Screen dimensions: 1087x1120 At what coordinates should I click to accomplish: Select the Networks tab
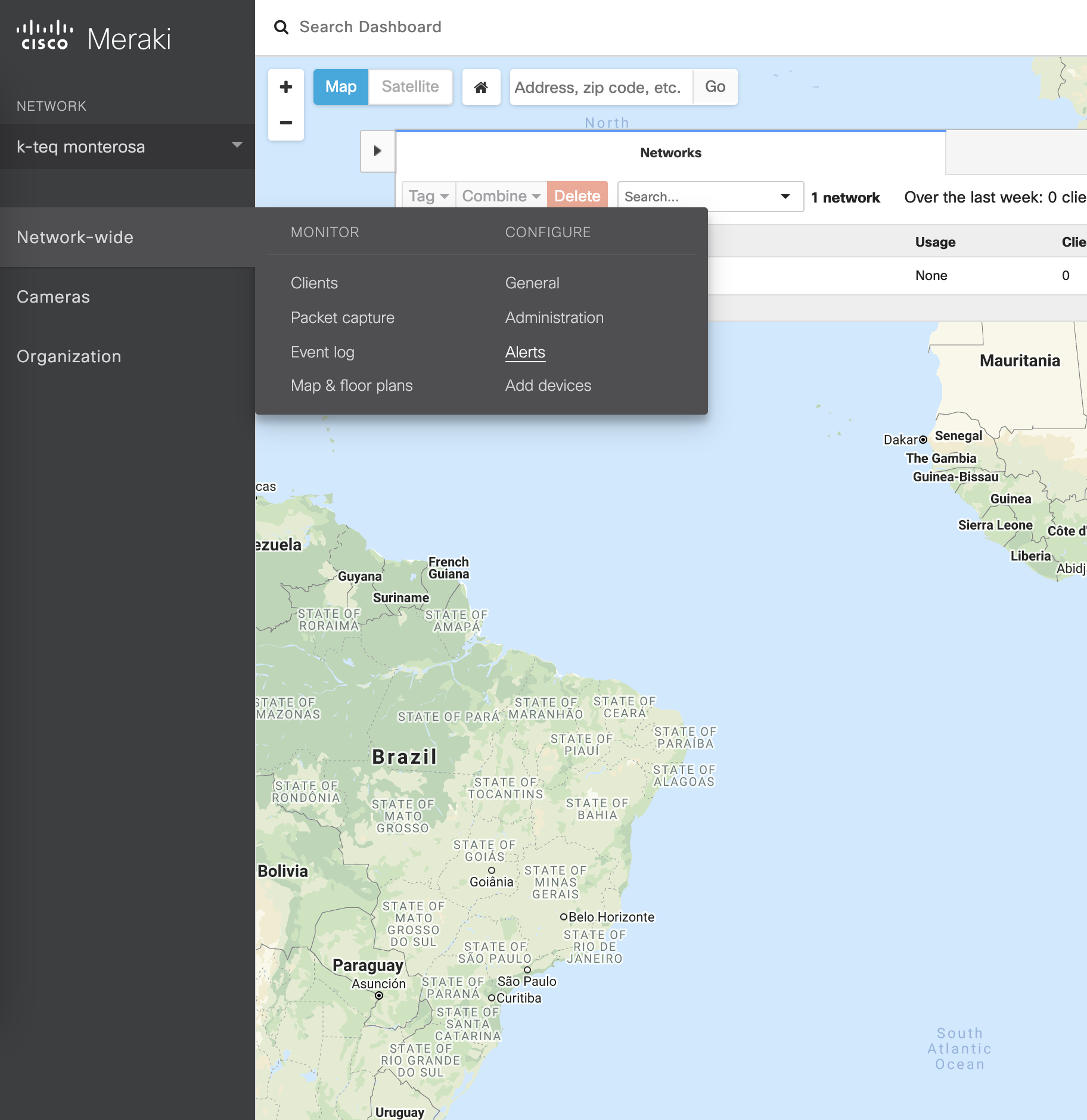tap(670, 153)
